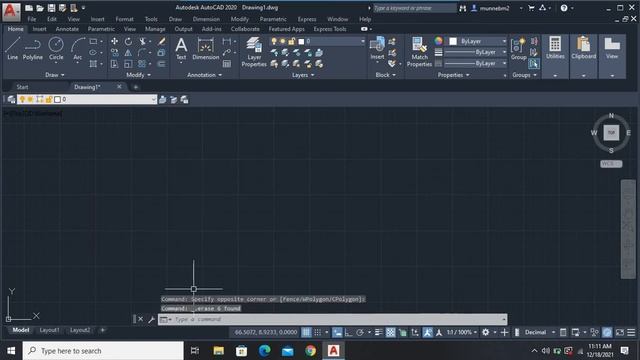The width and height of the screenshot is (640, 360).
Task: Toggle transparency display in status bar
Action: tap(391, 333)
